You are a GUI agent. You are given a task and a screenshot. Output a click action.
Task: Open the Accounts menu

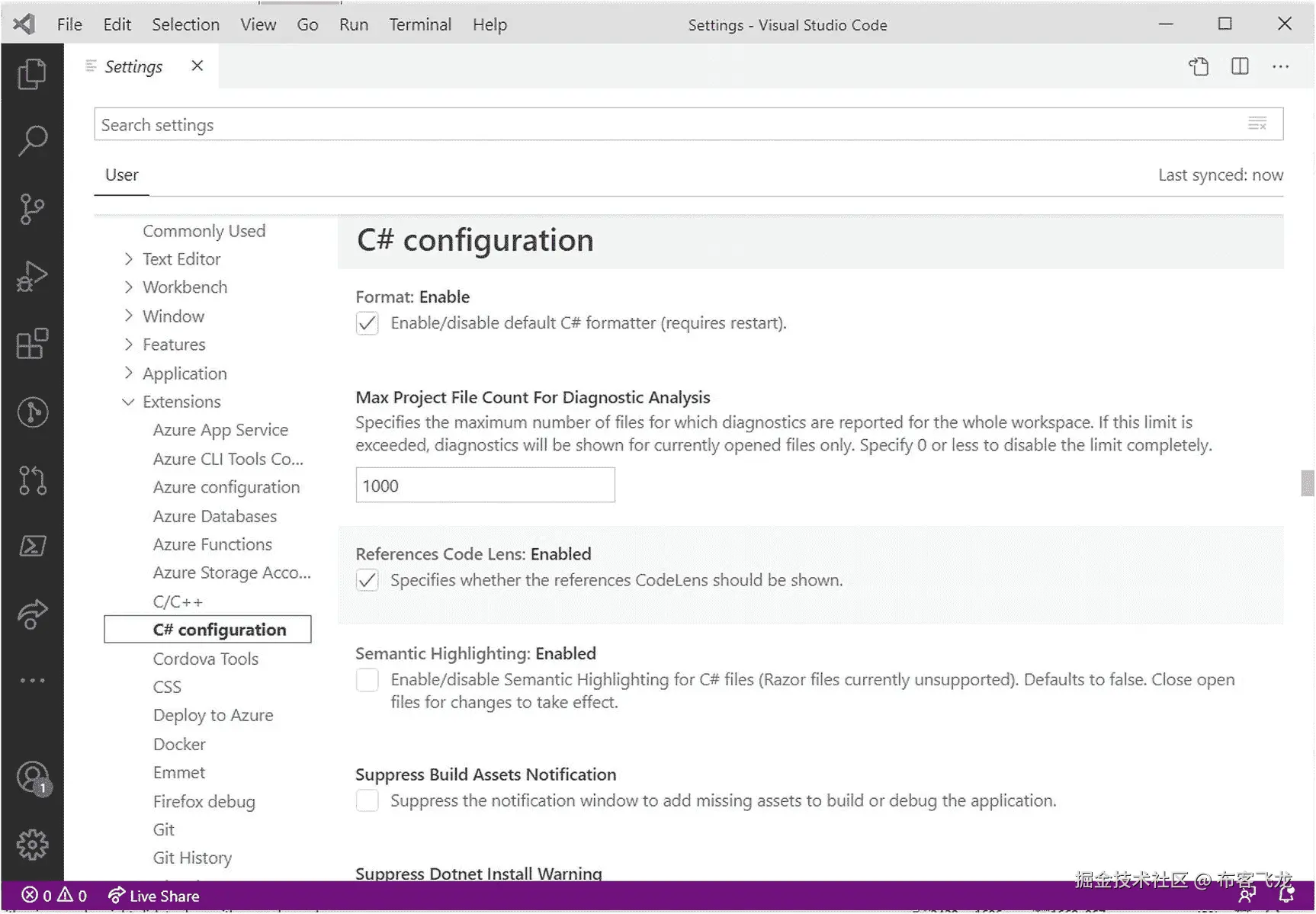pyautogui.click(x=34, y=779)
